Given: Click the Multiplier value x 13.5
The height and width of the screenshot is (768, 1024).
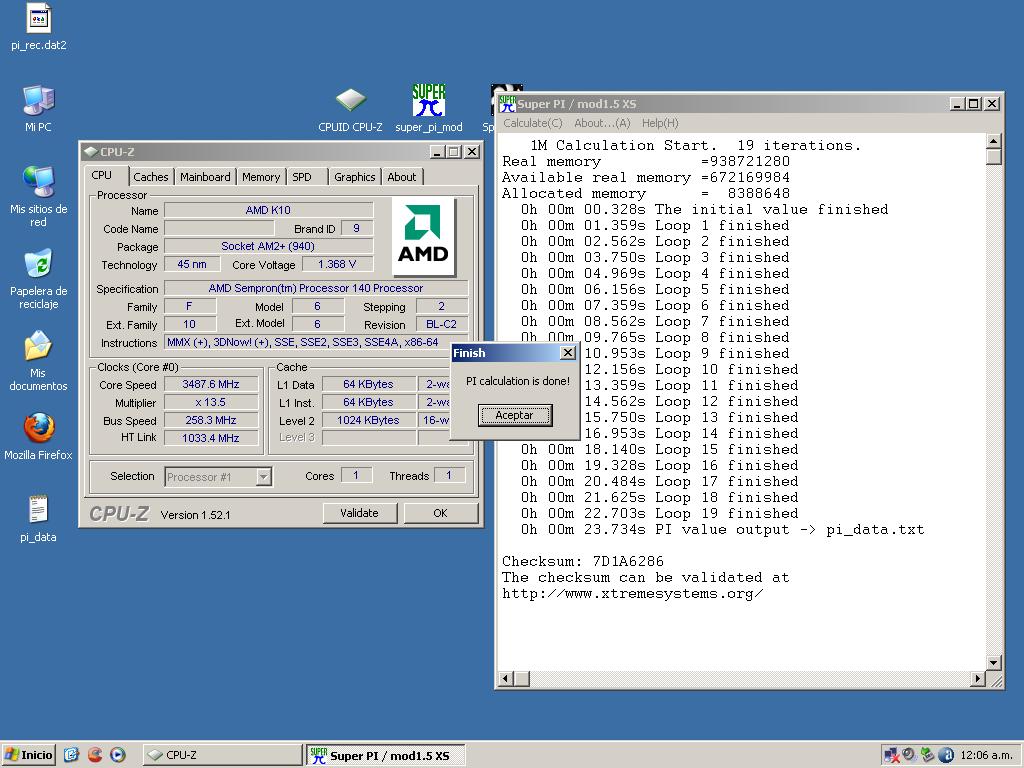Looking at the screenshot, I should 211,402.
